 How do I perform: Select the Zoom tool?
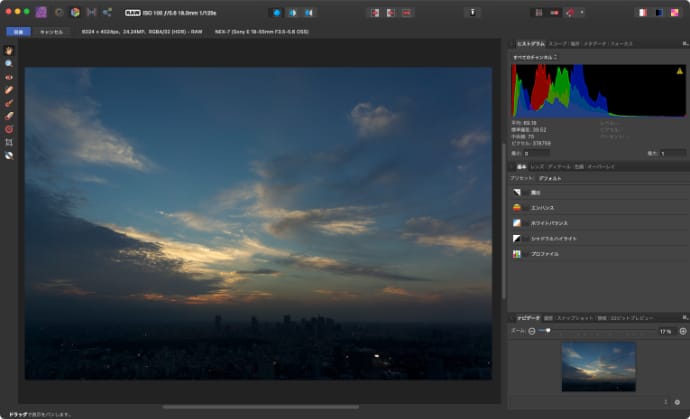9,63
